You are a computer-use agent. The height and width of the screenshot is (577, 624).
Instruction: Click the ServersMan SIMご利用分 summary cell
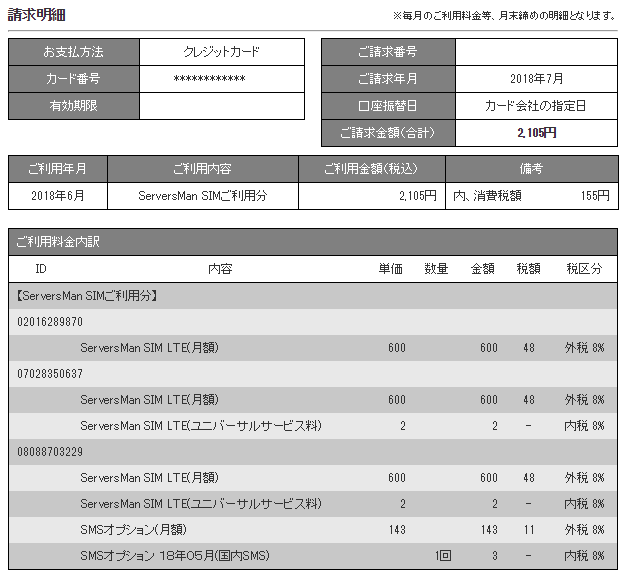point(203,196)
